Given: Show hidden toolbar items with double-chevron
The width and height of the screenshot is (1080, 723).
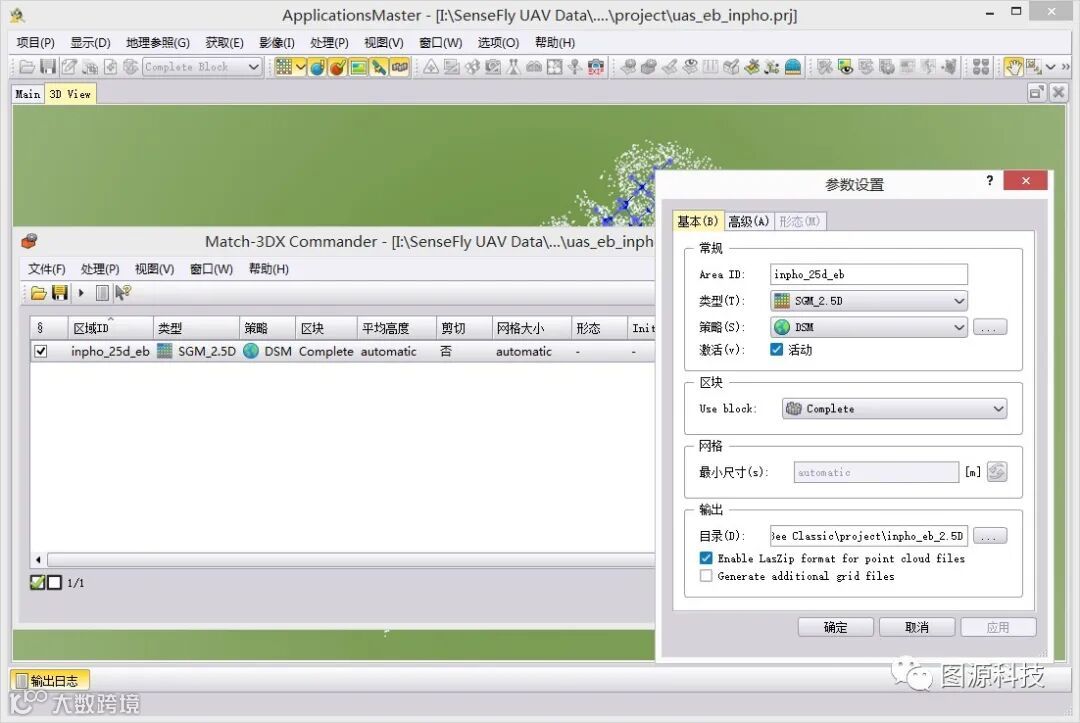Looking at the screenshot, I should [1066, 67].
